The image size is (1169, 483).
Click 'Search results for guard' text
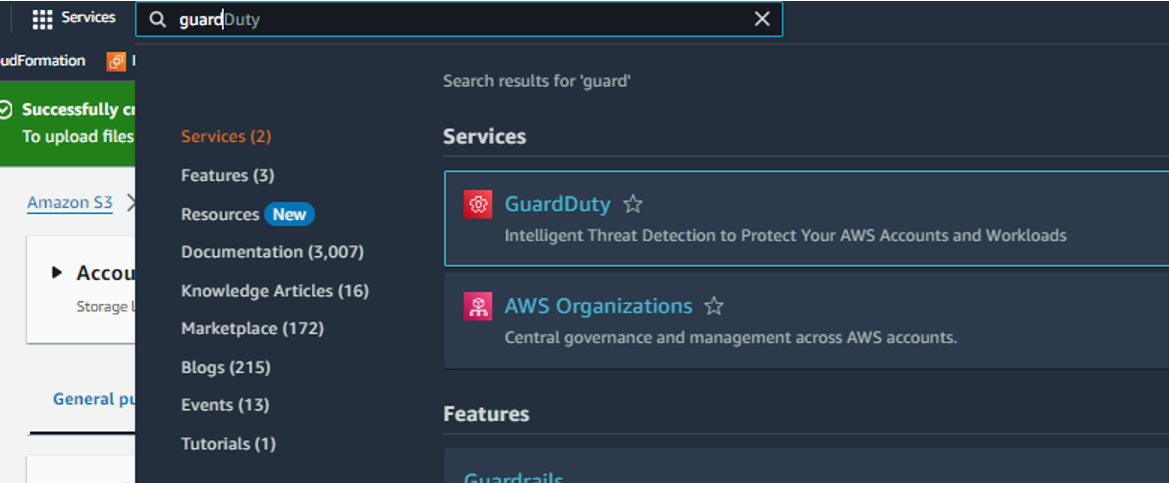coord(537,80)
